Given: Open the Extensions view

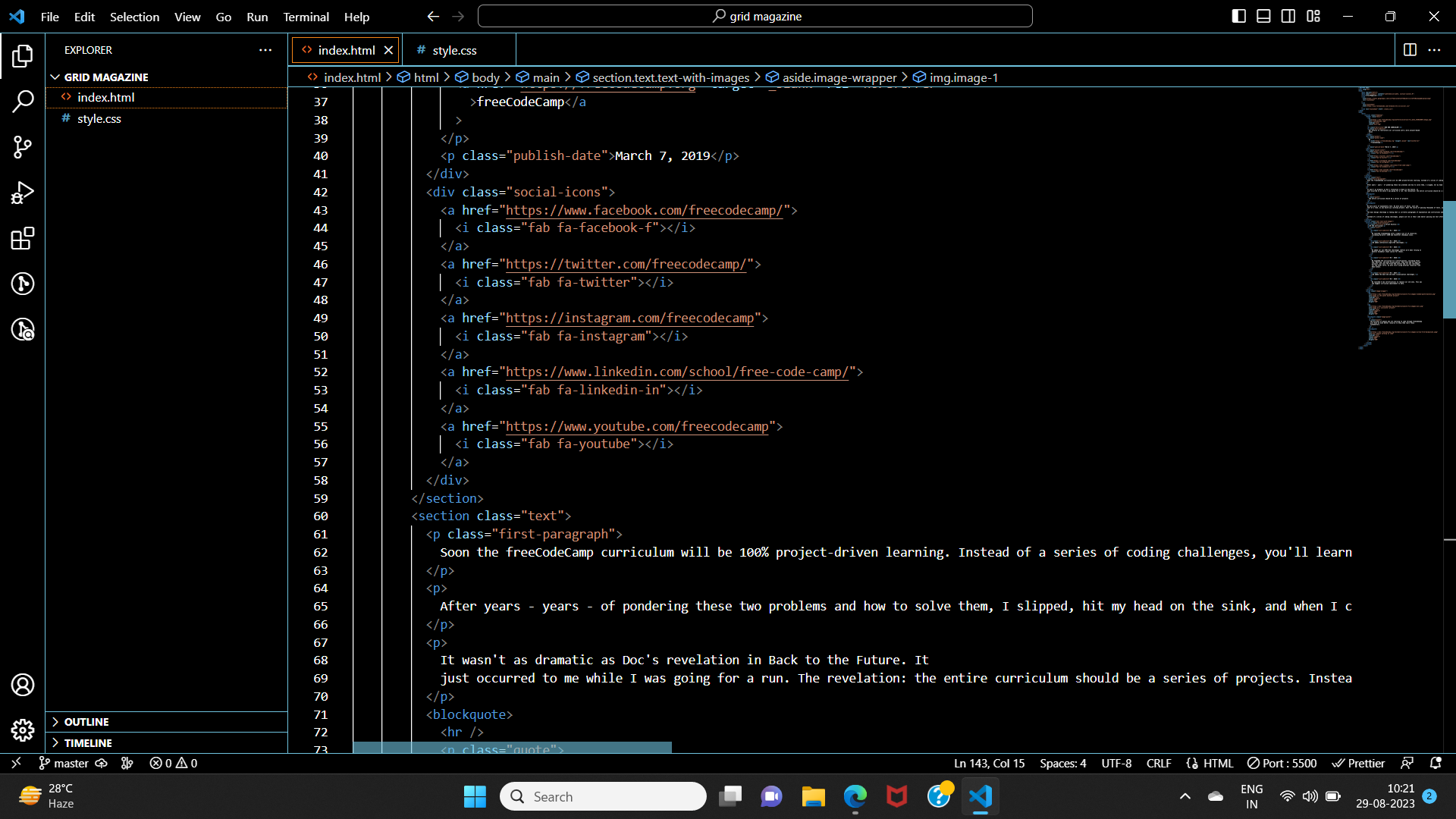Looking at the screenshot, I should [x=23, y=238].
